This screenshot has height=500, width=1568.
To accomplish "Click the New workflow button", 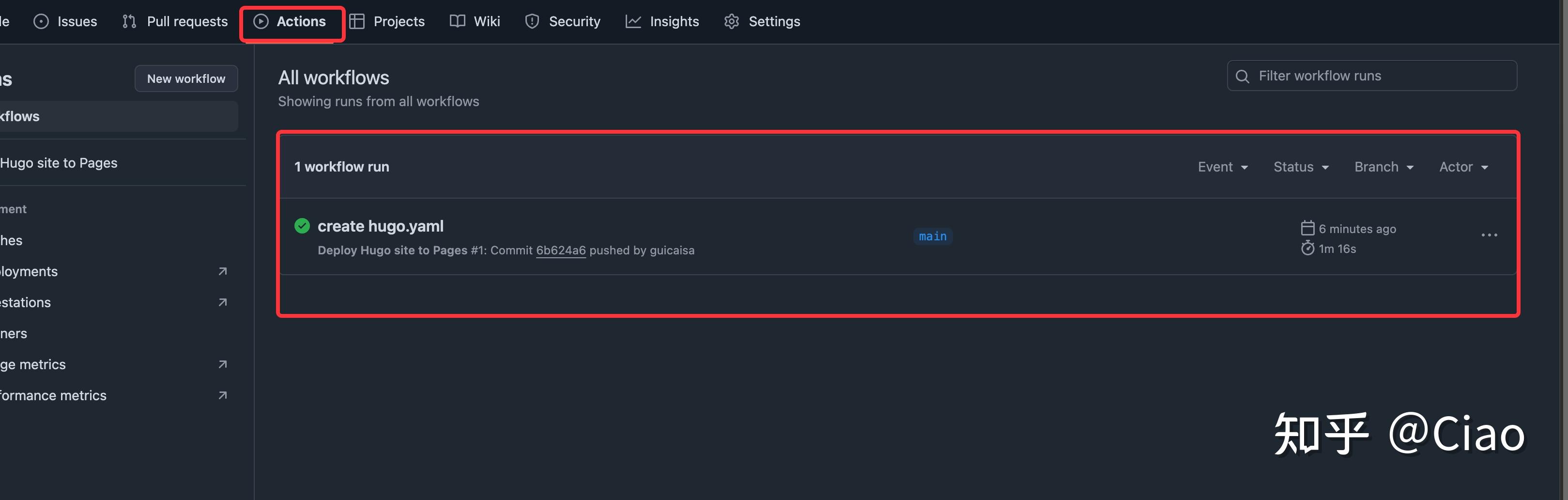I will click(185, 78).
